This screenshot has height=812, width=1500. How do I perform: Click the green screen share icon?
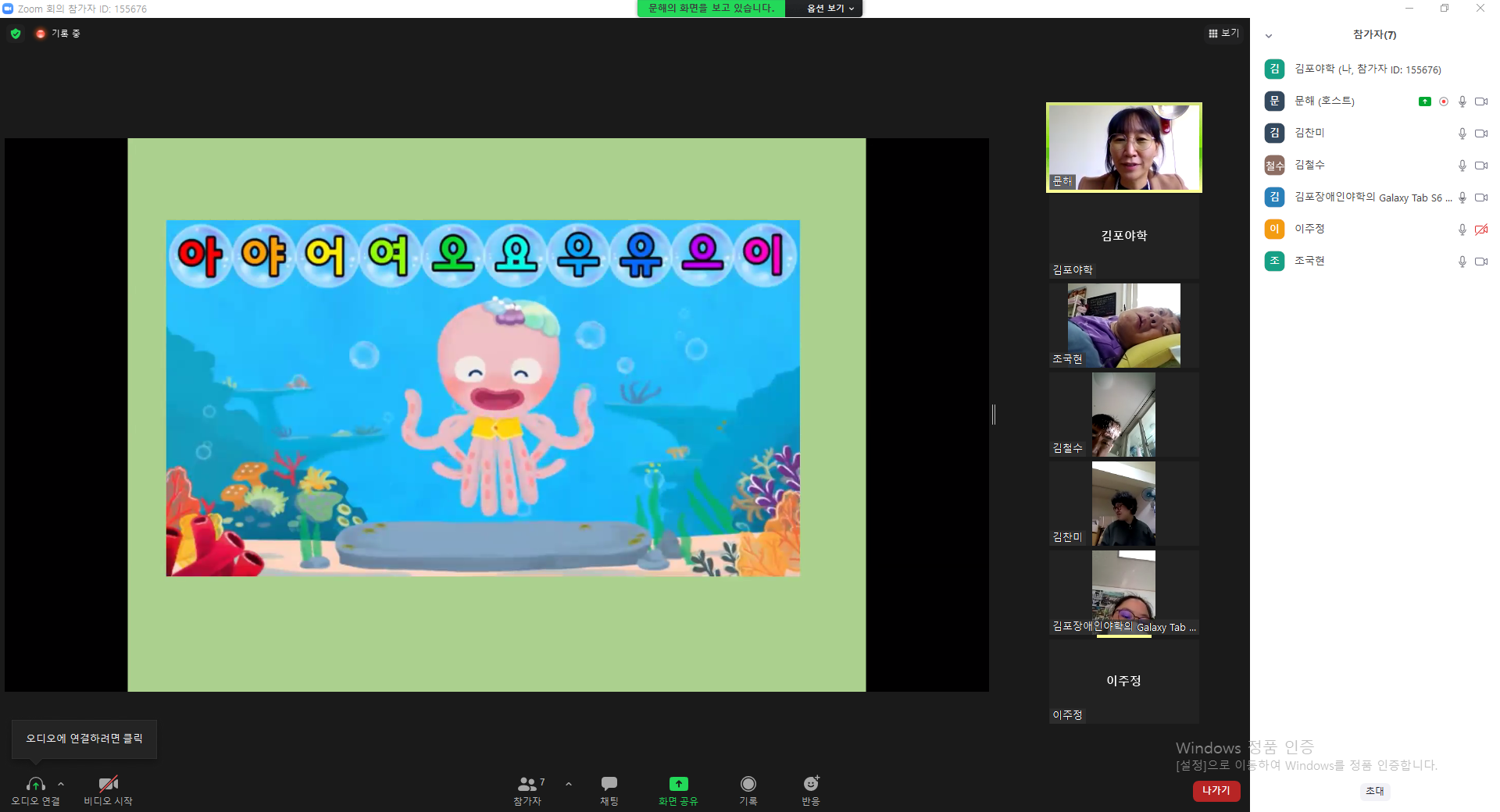click(x=678, y=783)
